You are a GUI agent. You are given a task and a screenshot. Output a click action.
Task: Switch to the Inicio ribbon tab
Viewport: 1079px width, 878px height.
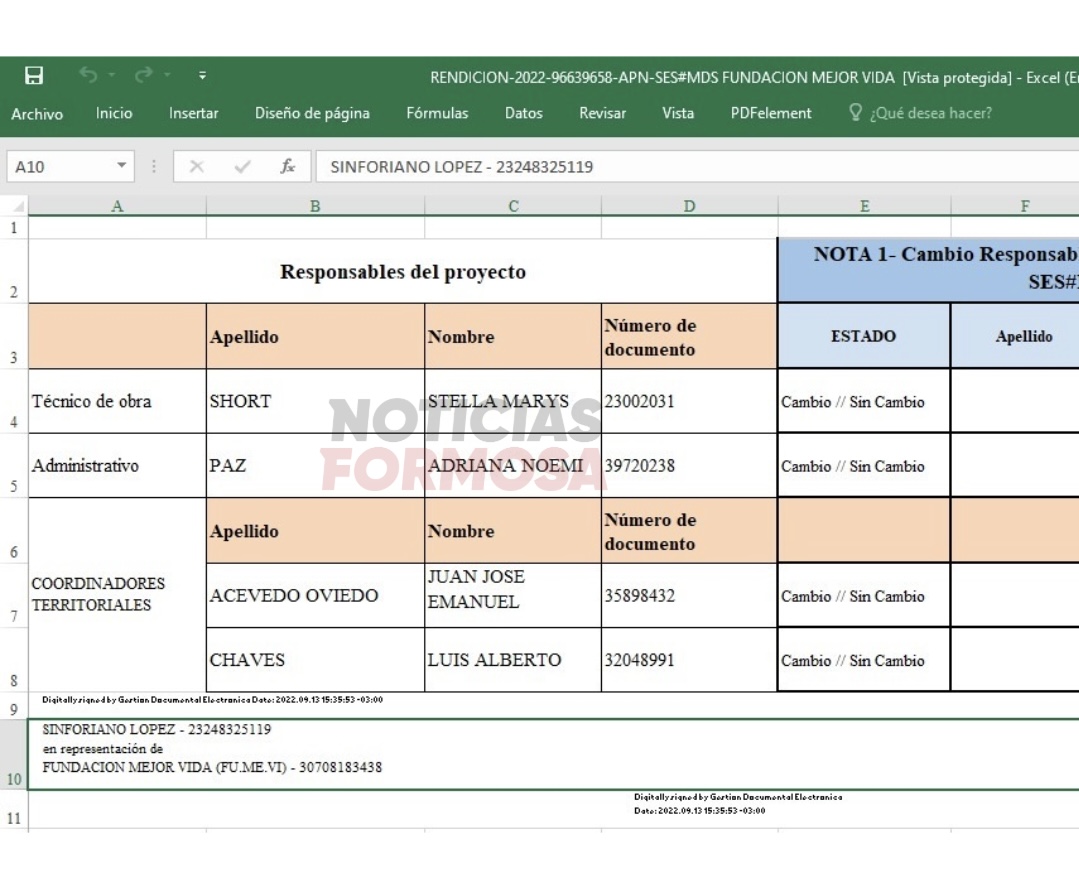click(x=114, y=113)
